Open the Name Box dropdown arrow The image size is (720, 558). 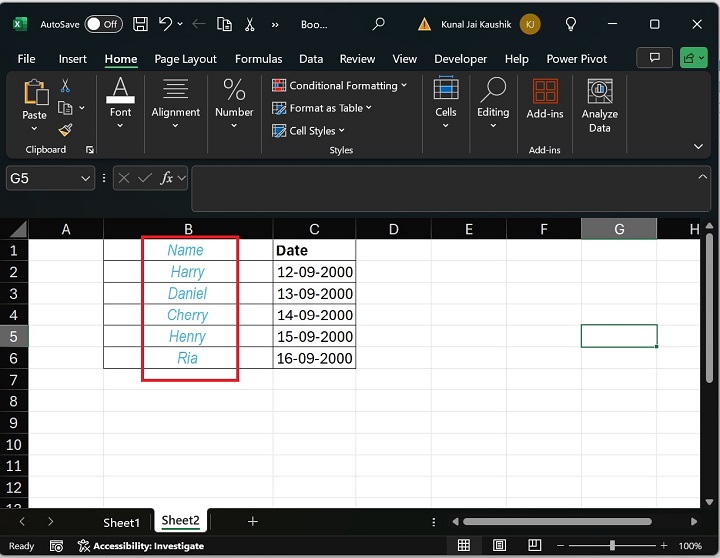click(x=85, y=178)
